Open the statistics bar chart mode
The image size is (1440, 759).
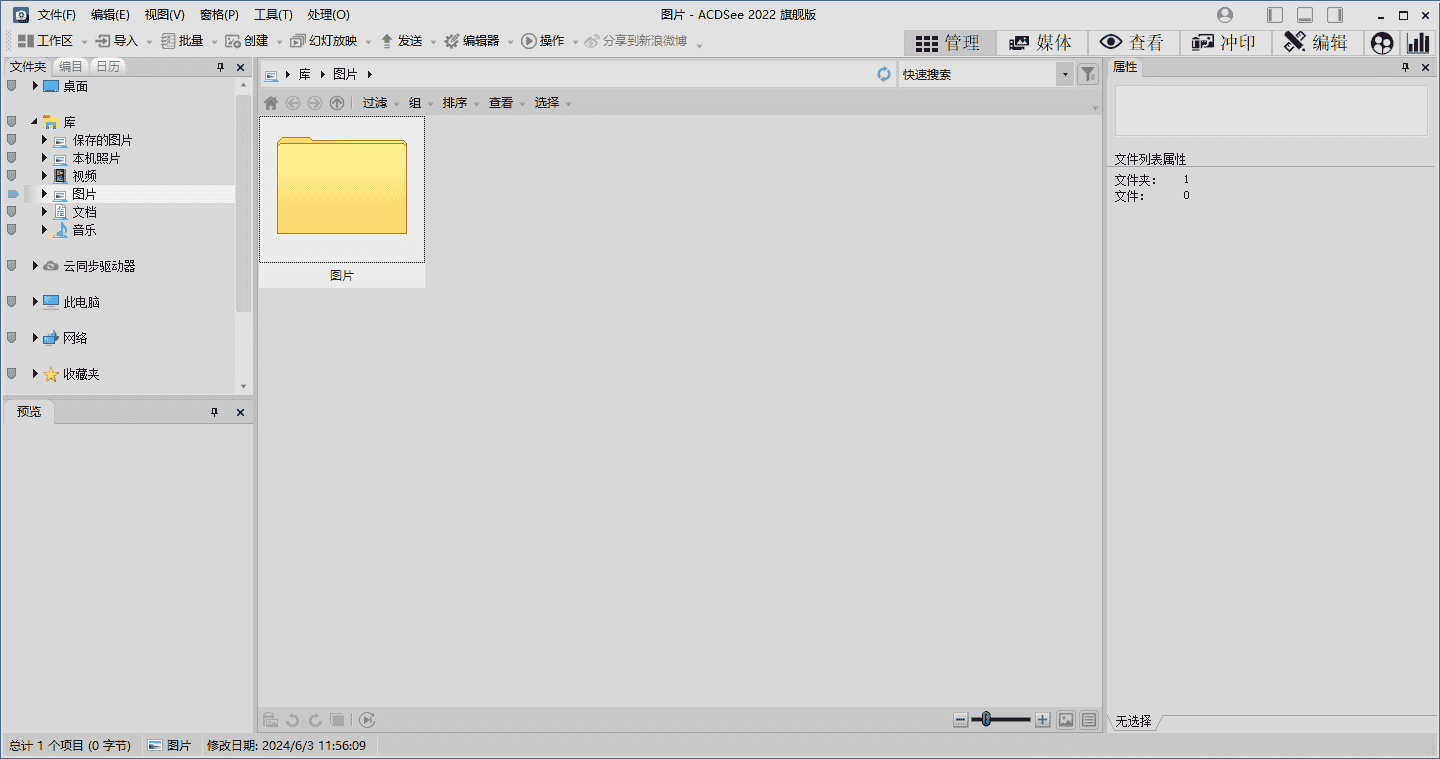(1418, 43)
